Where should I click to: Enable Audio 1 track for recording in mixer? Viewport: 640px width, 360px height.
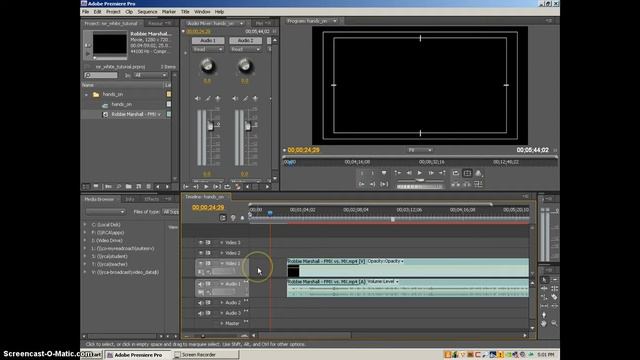(x=218, y=98)
